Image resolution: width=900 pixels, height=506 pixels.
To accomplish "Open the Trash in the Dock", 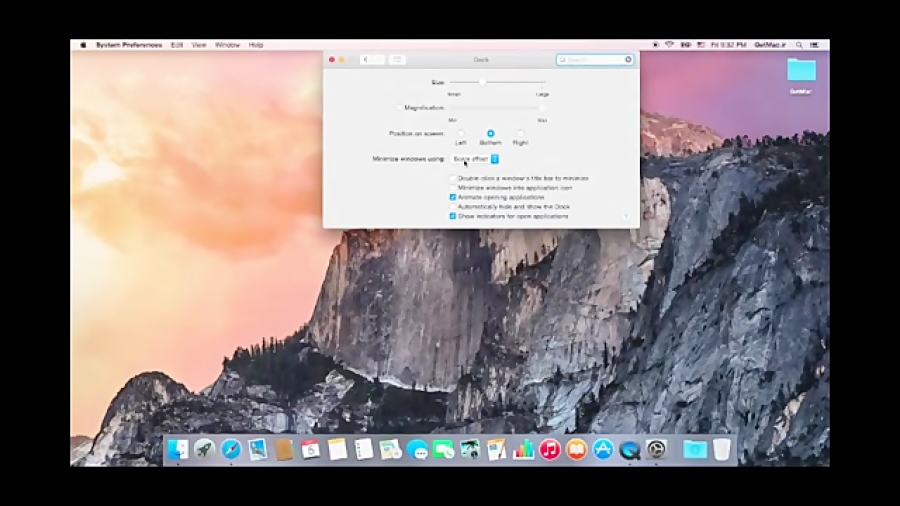I will [x=722, y=449].
